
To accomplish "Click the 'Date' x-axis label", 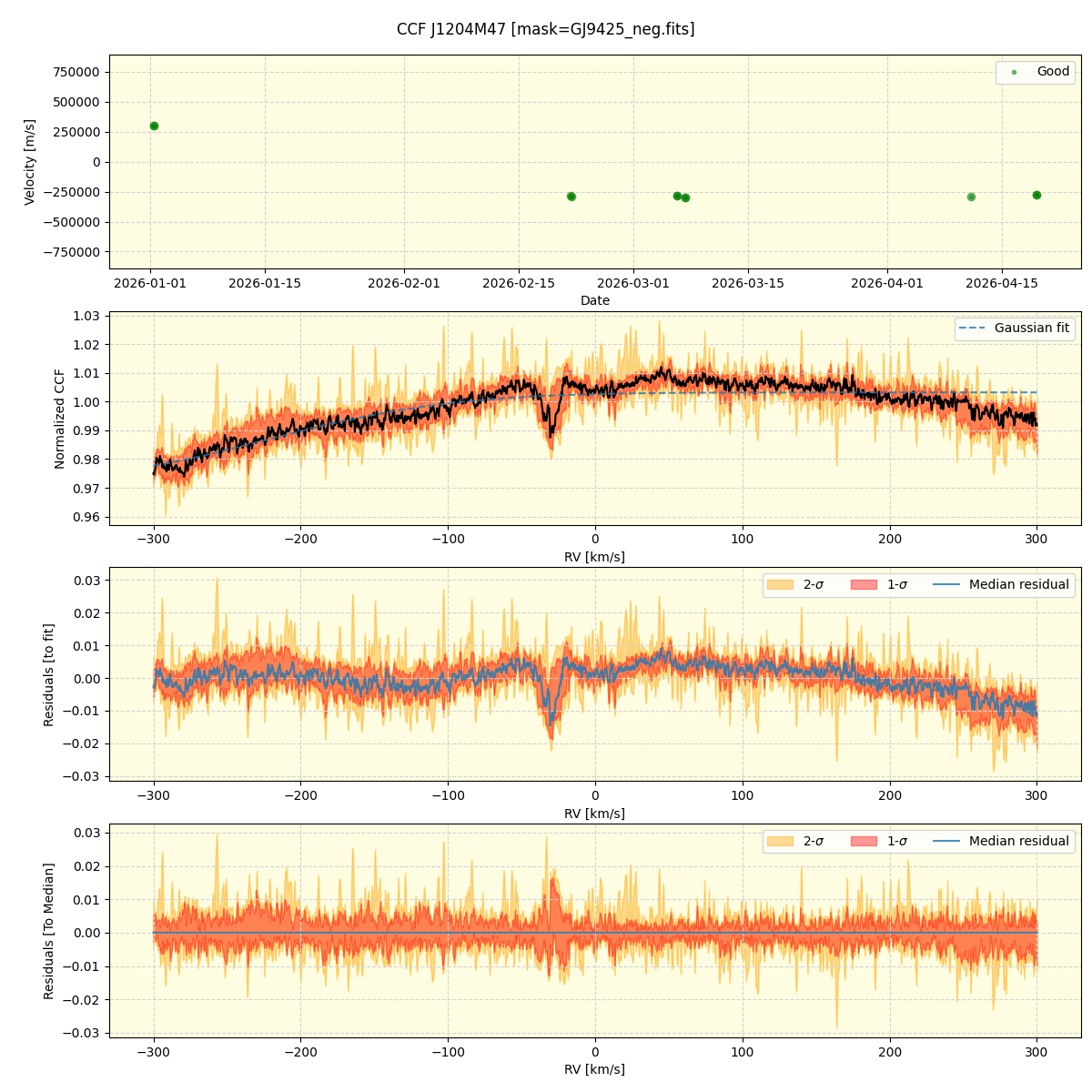I will click(x=595, y=300).
